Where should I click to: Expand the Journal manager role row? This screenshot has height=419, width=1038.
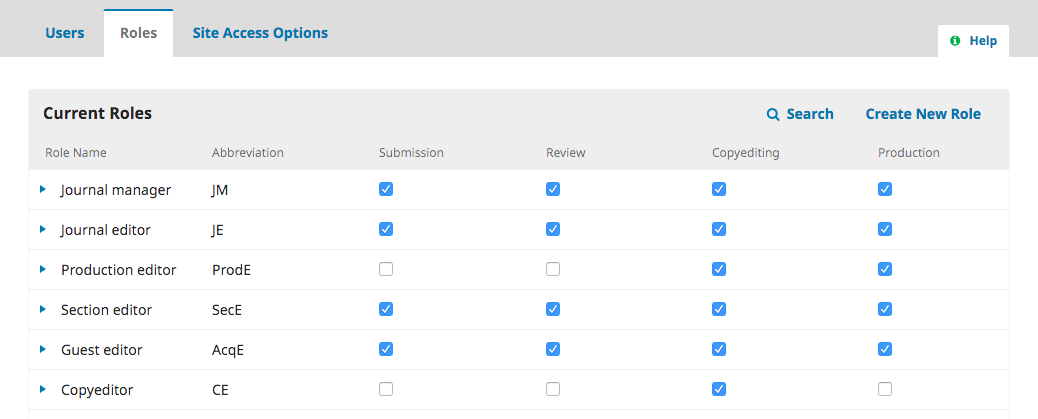click(x=43, y=189)
